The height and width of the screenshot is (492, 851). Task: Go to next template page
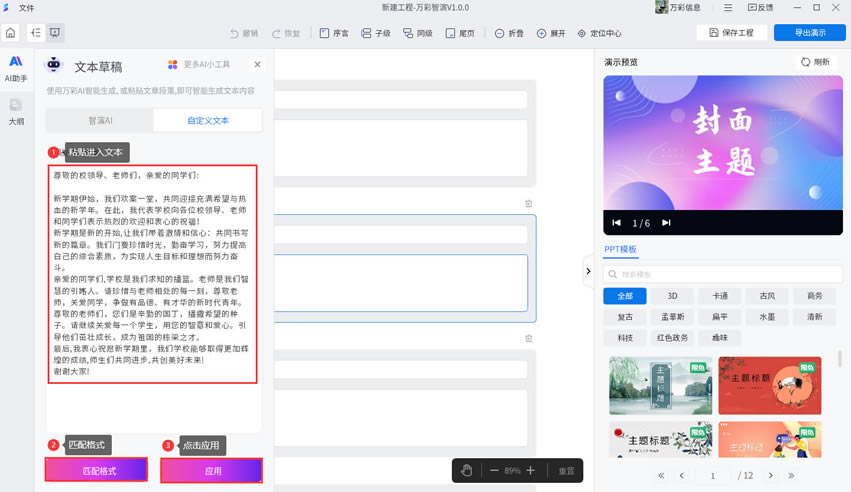771,476
